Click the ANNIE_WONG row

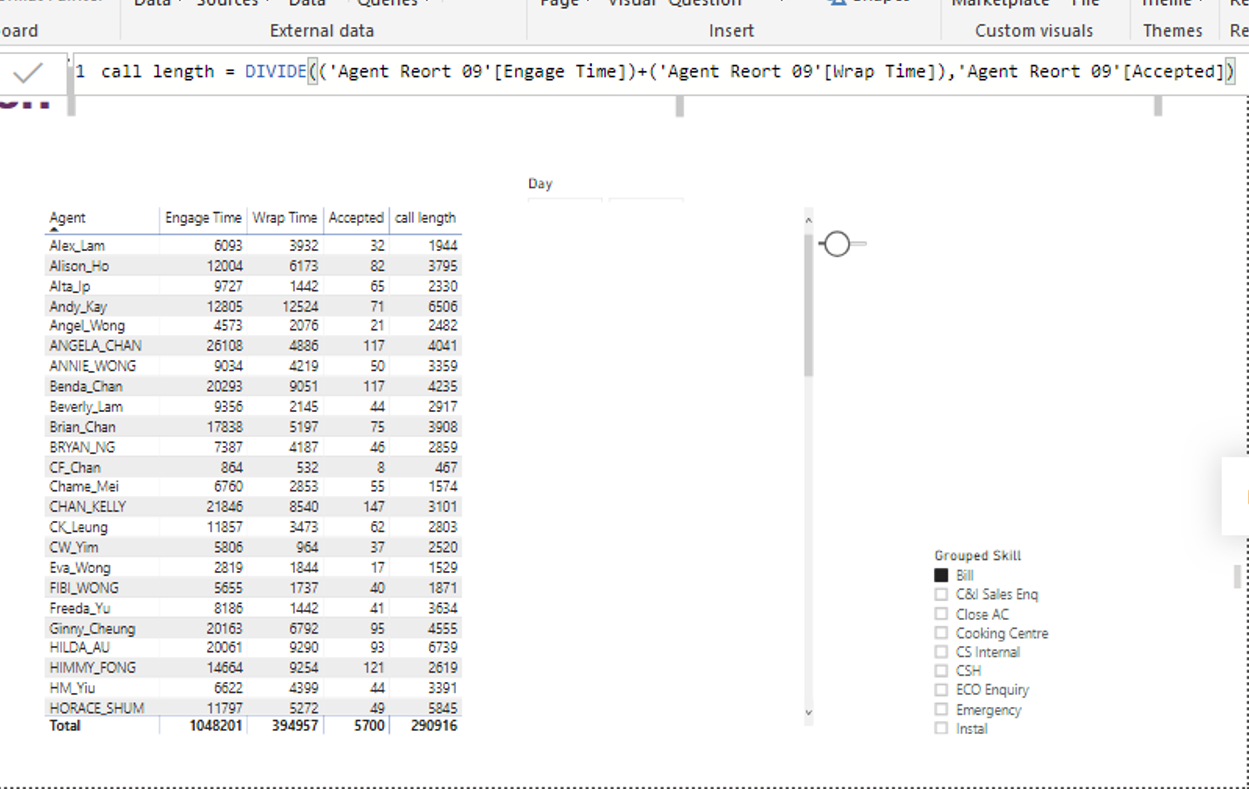(255, 366)
